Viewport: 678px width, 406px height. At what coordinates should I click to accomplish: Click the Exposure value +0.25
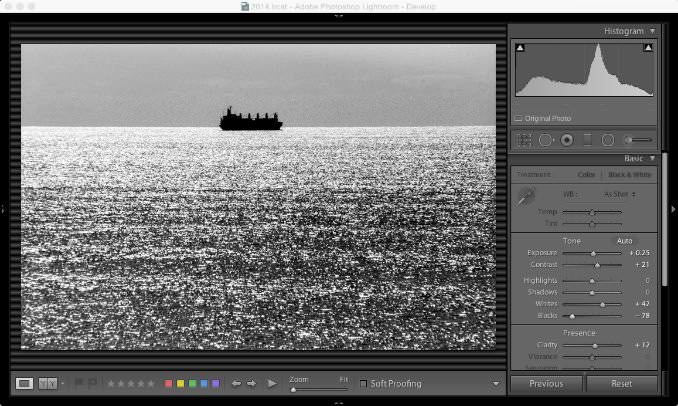(x=639, y=253)
